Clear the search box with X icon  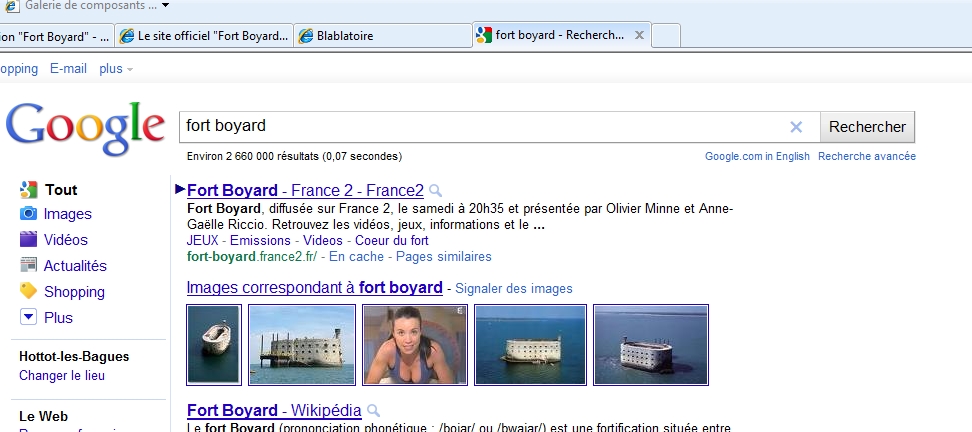pyautogui.click(x=796, y=127)
